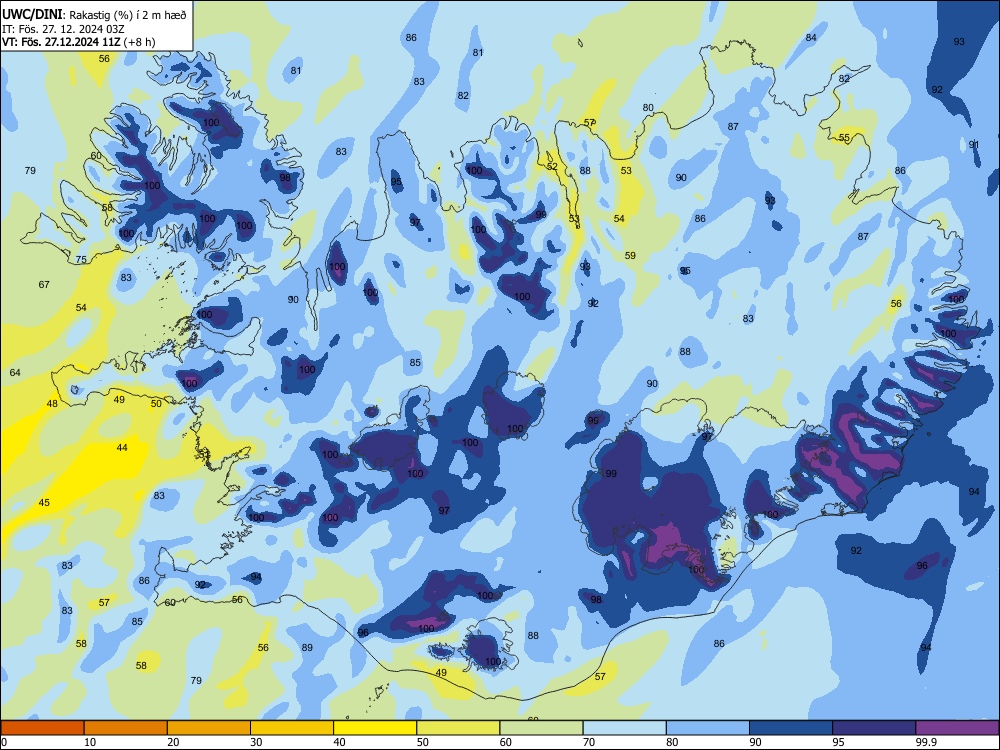Choose the golden 30–40 legend color band
This screenshot has height=750, width=1000.
292,728
